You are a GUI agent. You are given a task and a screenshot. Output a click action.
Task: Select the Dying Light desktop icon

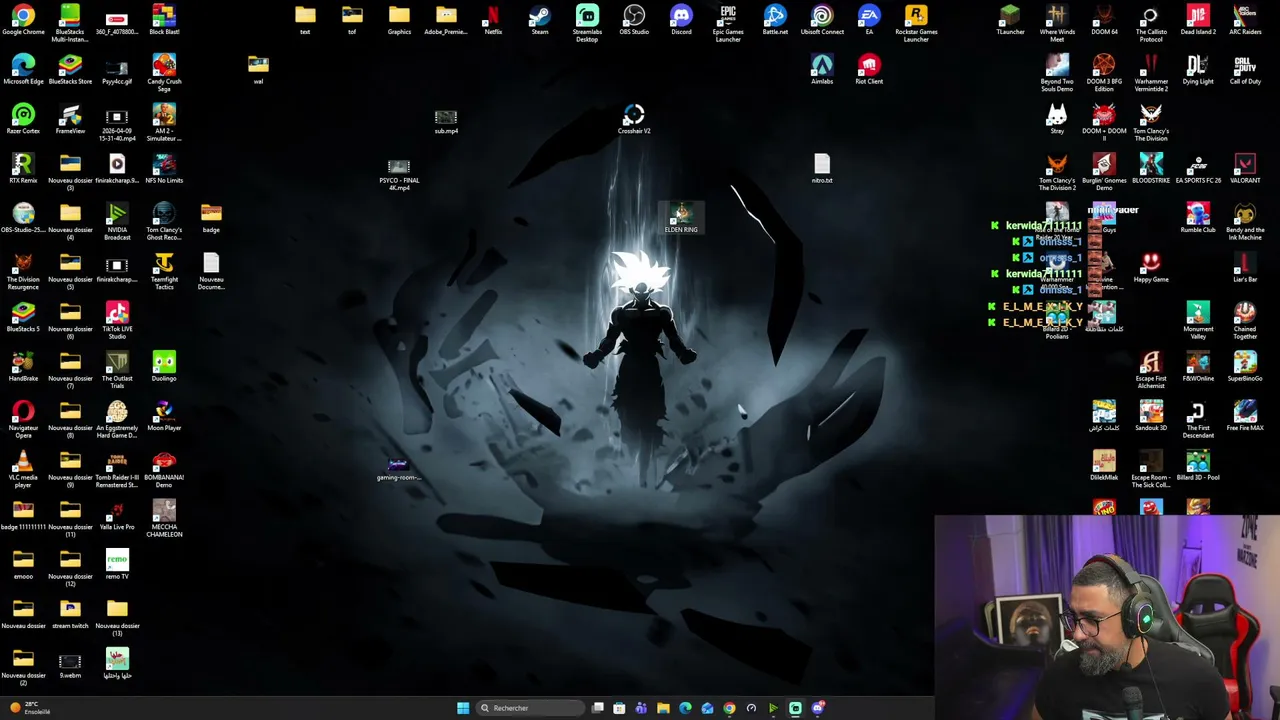tap(1198, 69)
